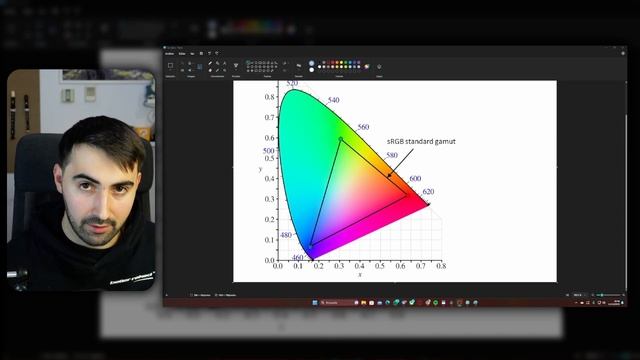Screen dimensions: 640x360
Task: Click the blue background removal icon
Action: (200, 67)
